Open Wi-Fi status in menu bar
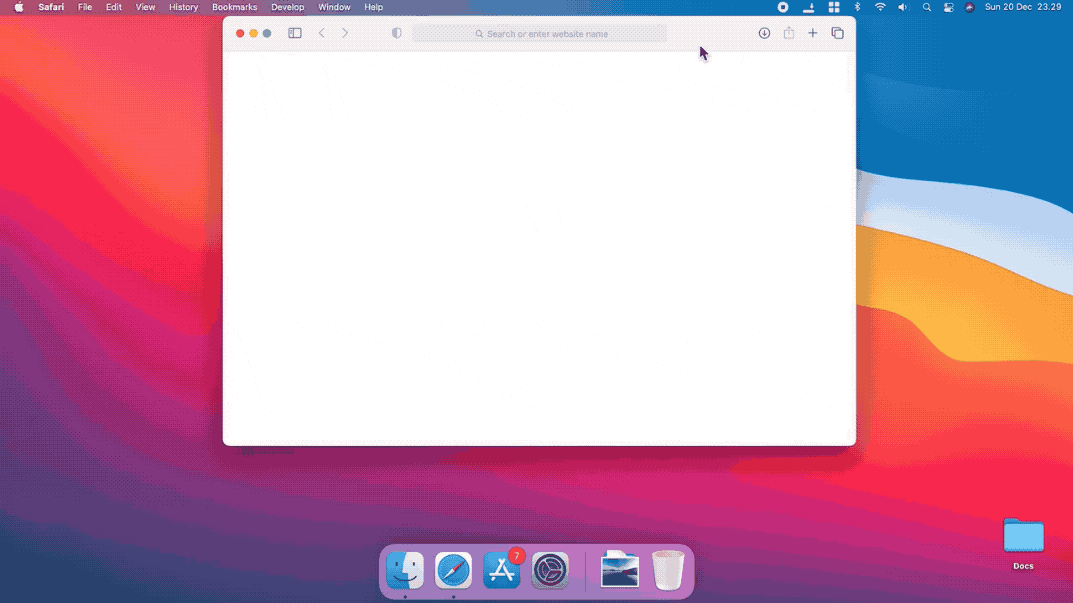The width and height of the screenshot is (1073, 603). 880,7
